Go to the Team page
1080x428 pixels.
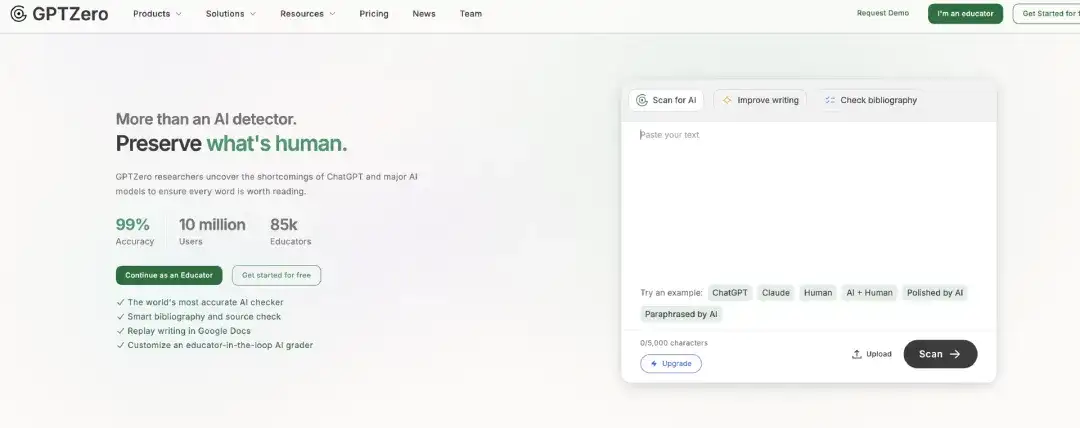coord(471,14)
